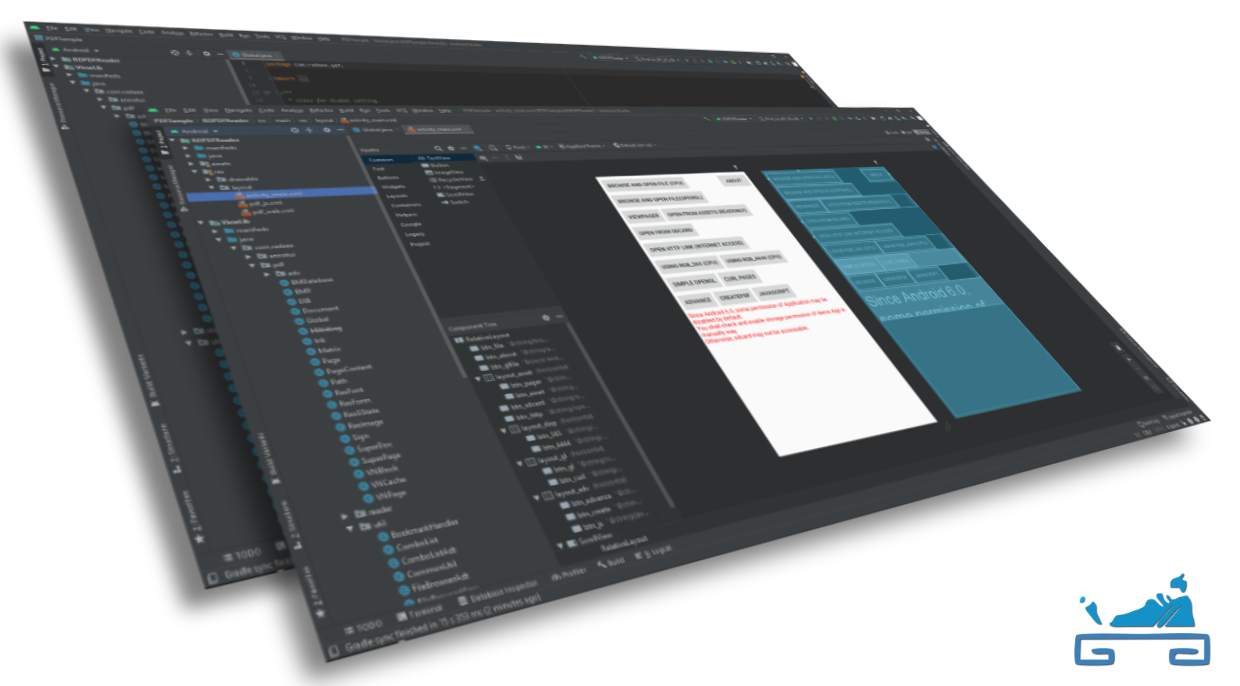Image resolution: width=1240 pixels, height=686 pixels.
Task: Collapse the layout_asset node in the Component Tree
Action: (477, 379)
